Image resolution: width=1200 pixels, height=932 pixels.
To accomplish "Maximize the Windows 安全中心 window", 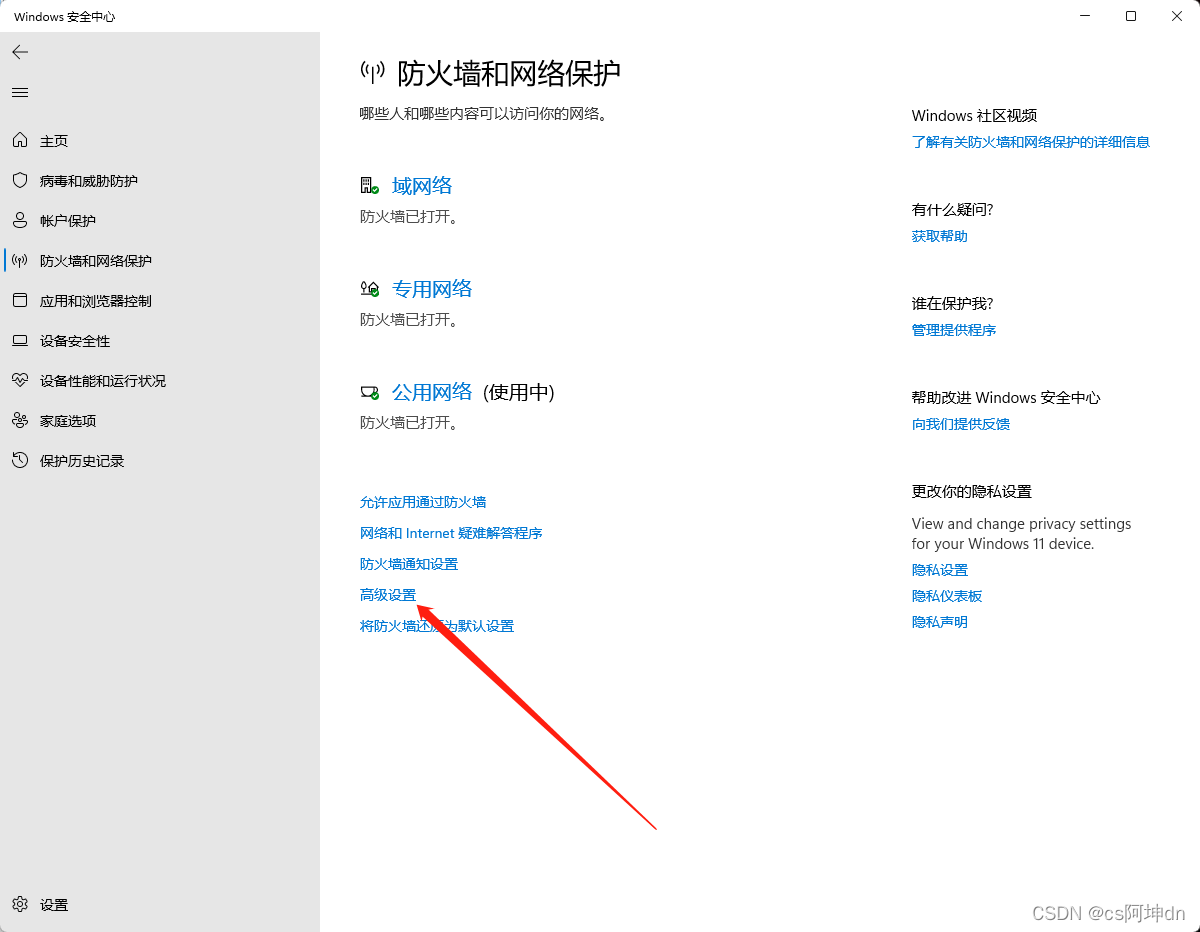I will [x=1131, y=16].
